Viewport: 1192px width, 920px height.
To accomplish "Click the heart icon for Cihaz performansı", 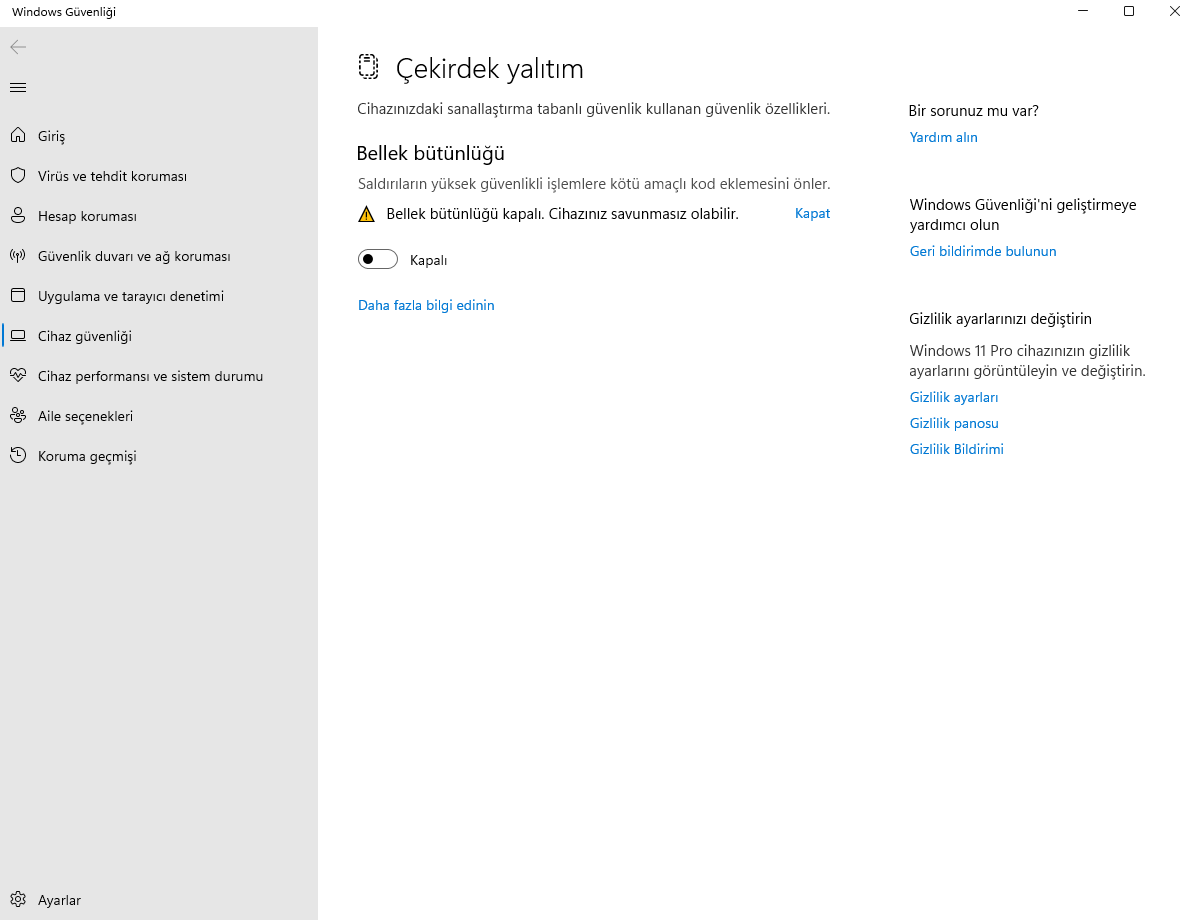I will pyautogui.click(x=18, y=376).
